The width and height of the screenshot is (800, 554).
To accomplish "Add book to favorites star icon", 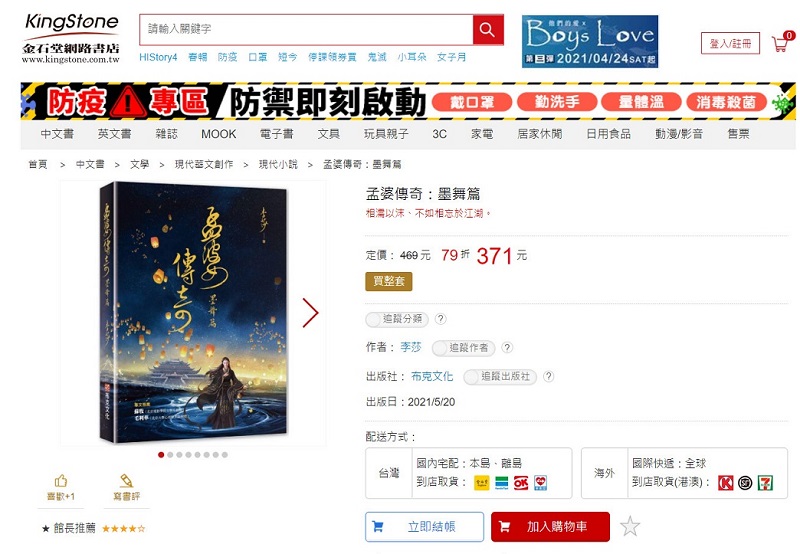I will (630, 526).
